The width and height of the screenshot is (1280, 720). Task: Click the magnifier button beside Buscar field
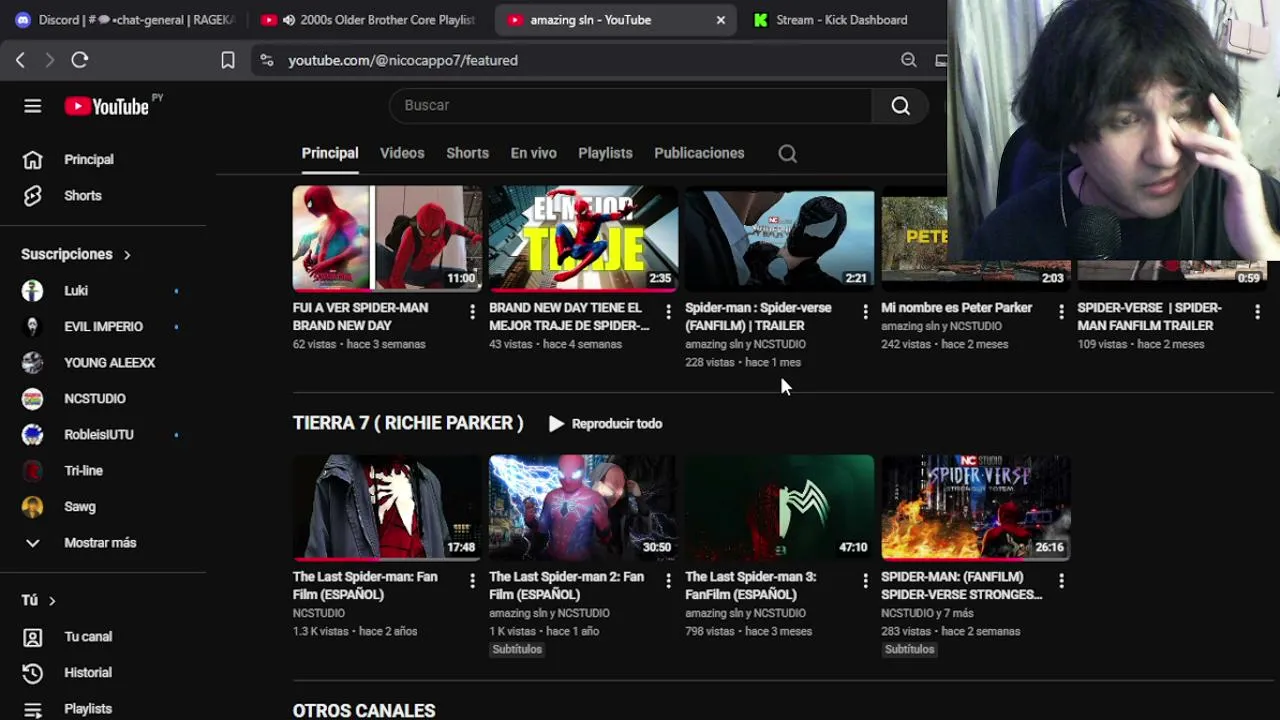point(900,106)
